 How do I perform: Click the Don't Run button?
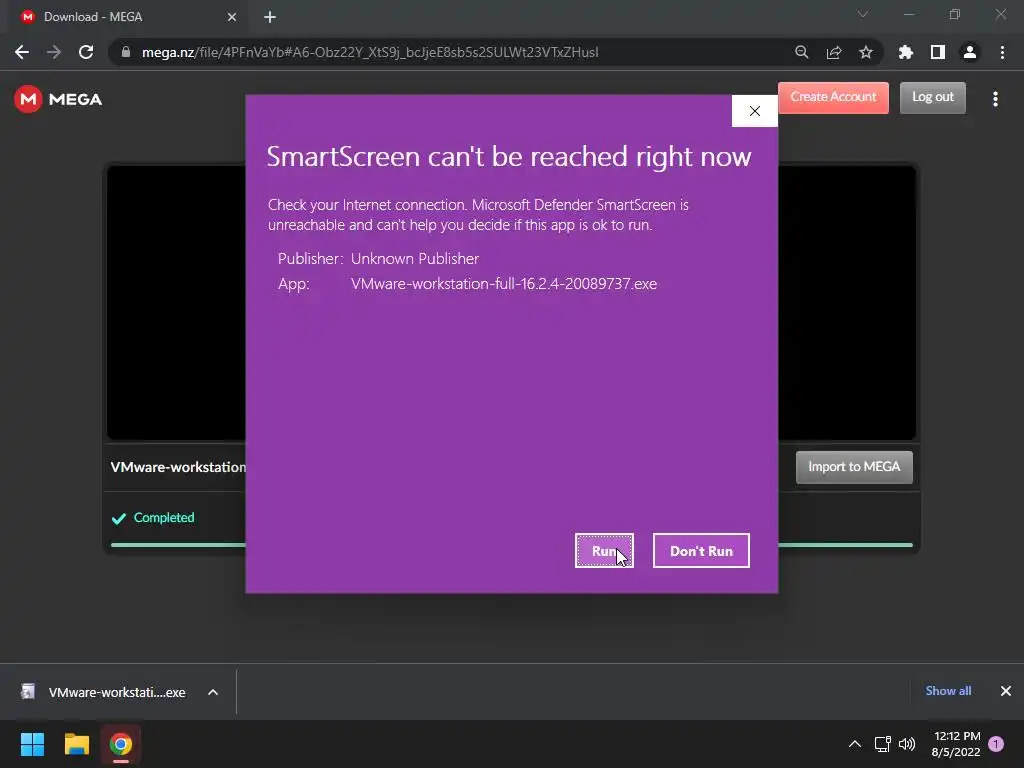[701, 551]
